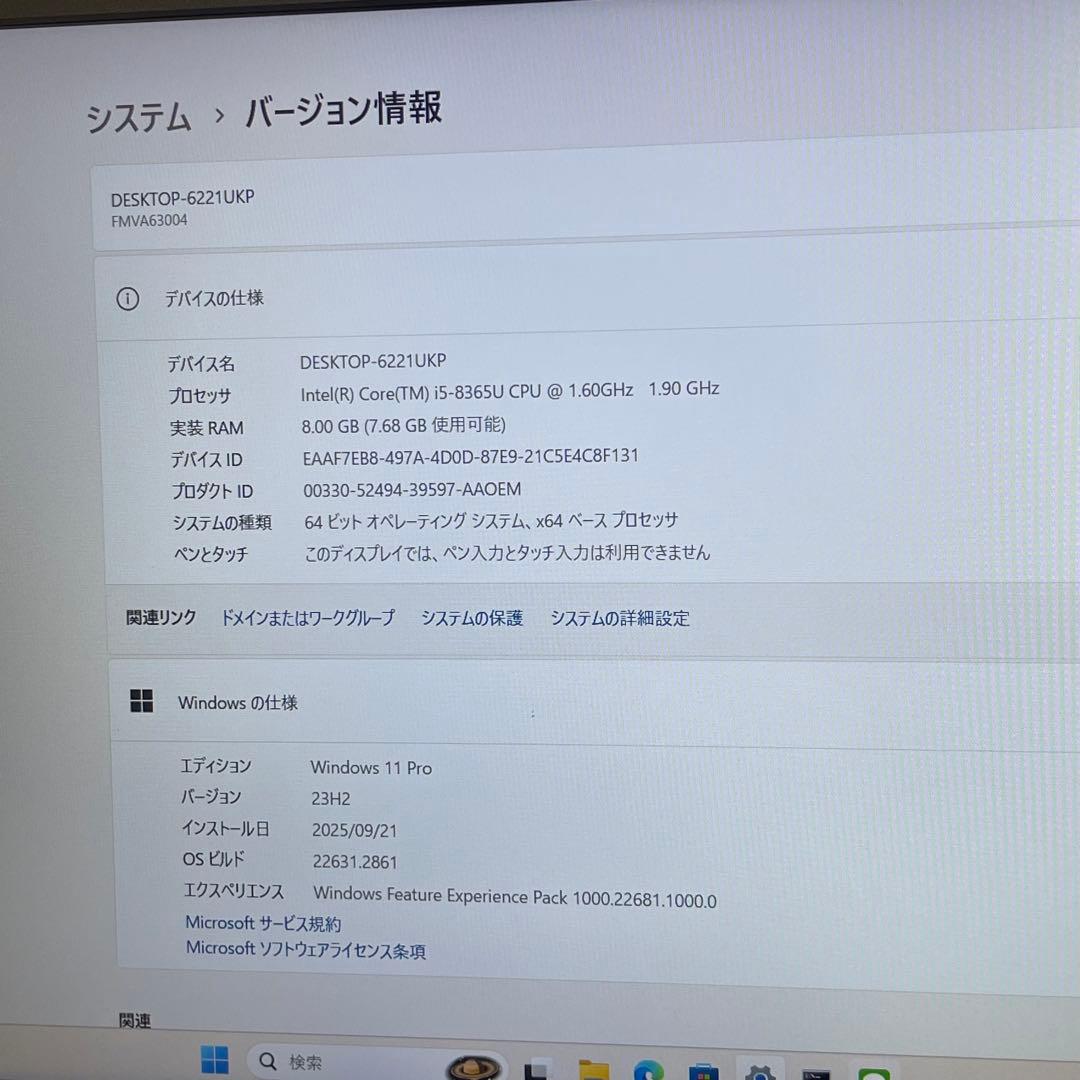Viewport: 1080px width, 1080px height.
Task: Open the Microsoft サービス規約 link
Action: [x=262, y=922]
